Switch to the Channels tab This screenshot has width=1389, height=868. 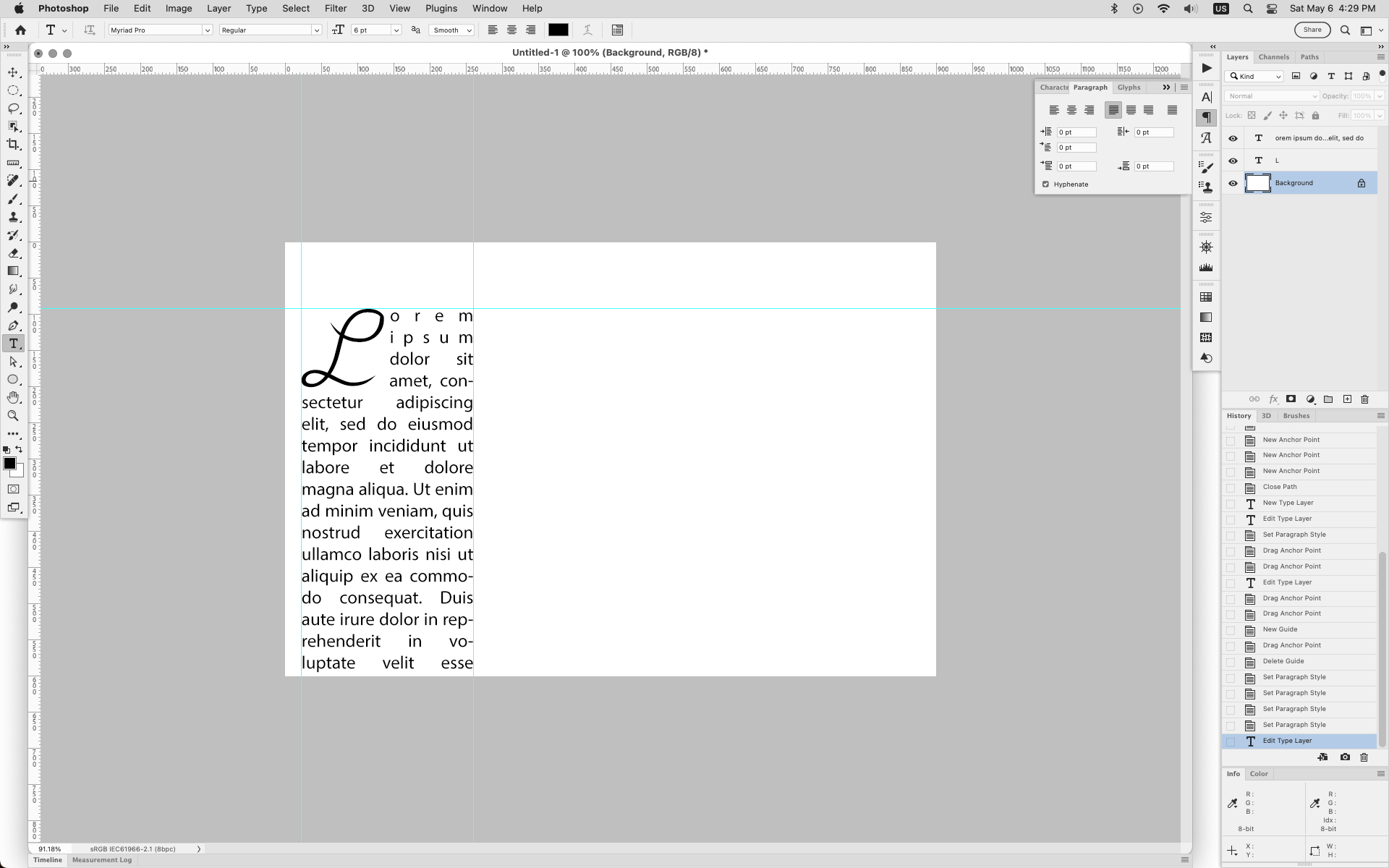point(1273,56)
